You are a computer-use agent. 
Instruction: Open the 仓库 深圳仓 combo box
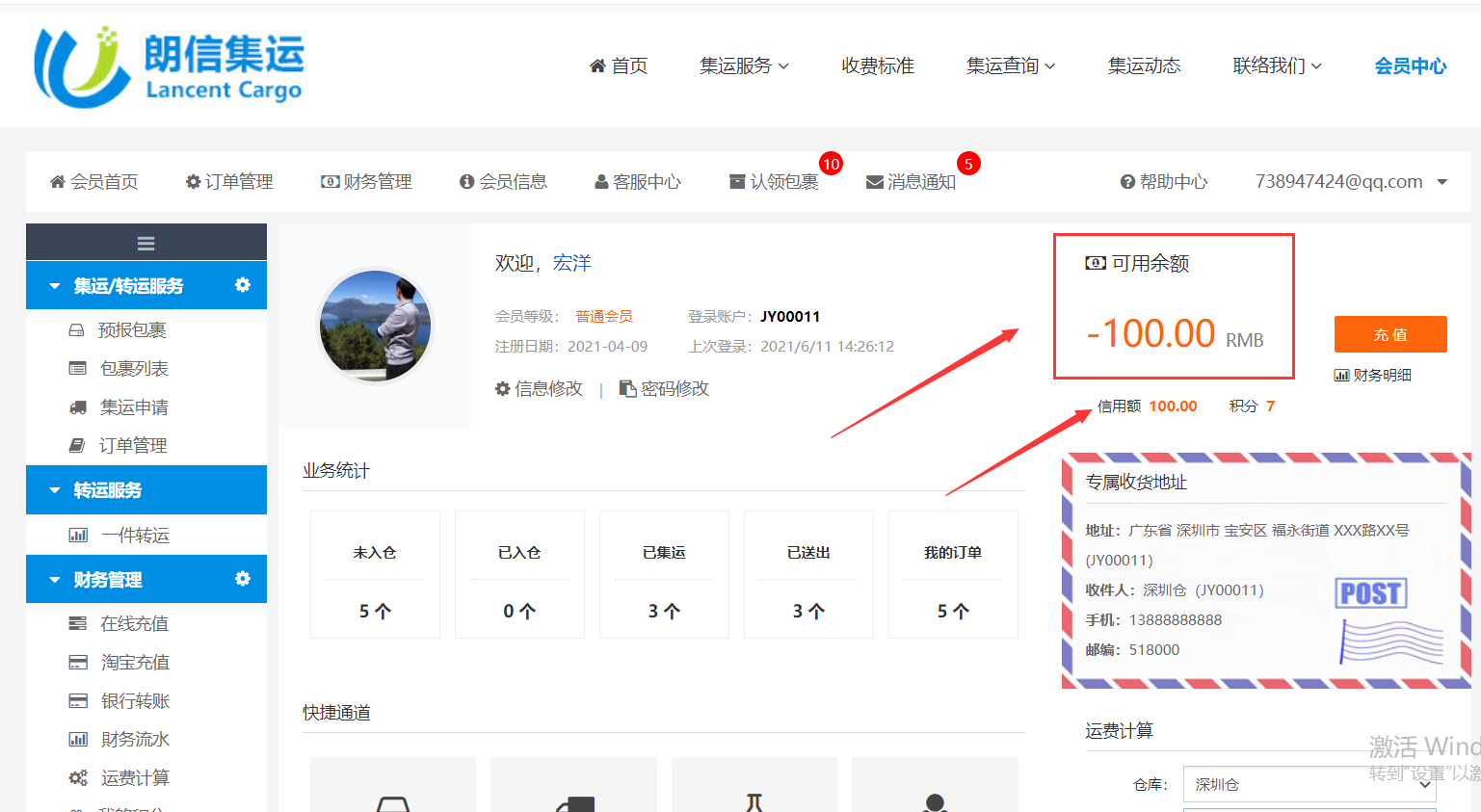click(1309, 784)
